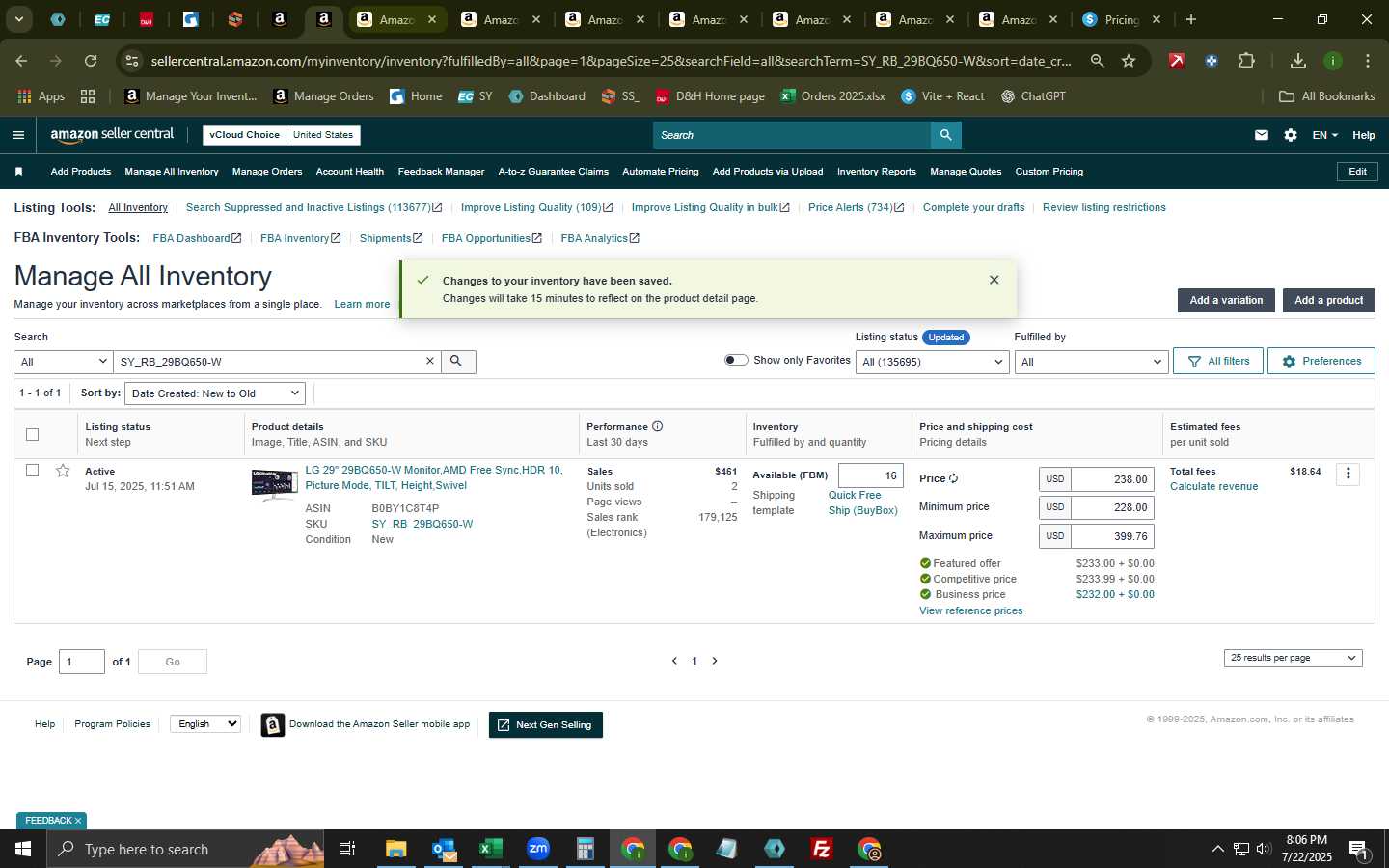The width and height of the screenshot is (1389, 868).
Task: Open the Listing status All (135695) dropdown
Action: (x=933, y=362)
